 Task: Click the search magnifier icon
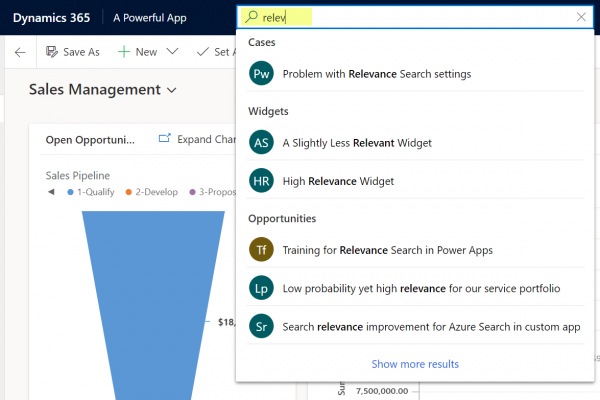point(251,17)
